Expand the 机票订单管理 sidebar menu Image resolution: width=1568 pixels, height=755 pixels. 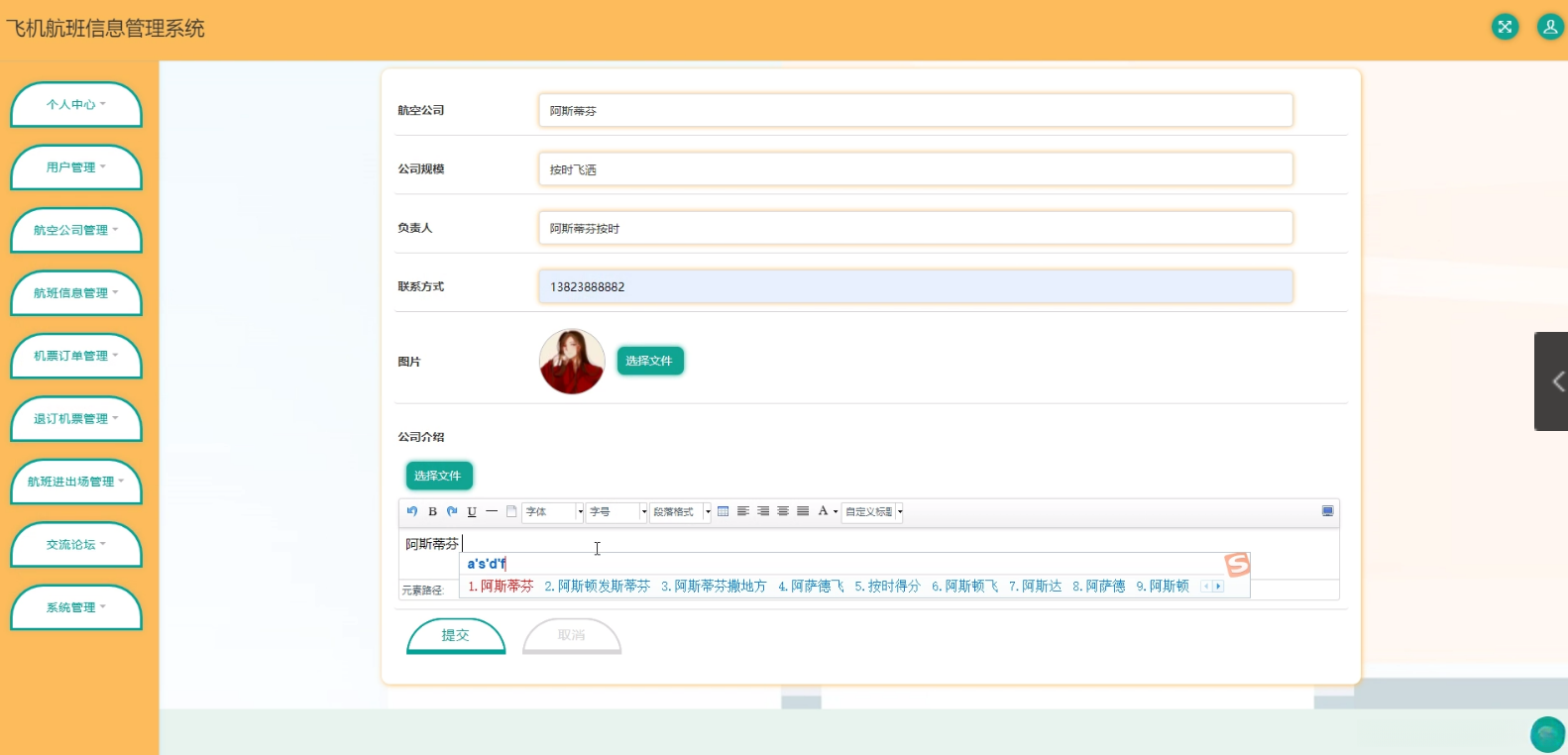point(76,357)
